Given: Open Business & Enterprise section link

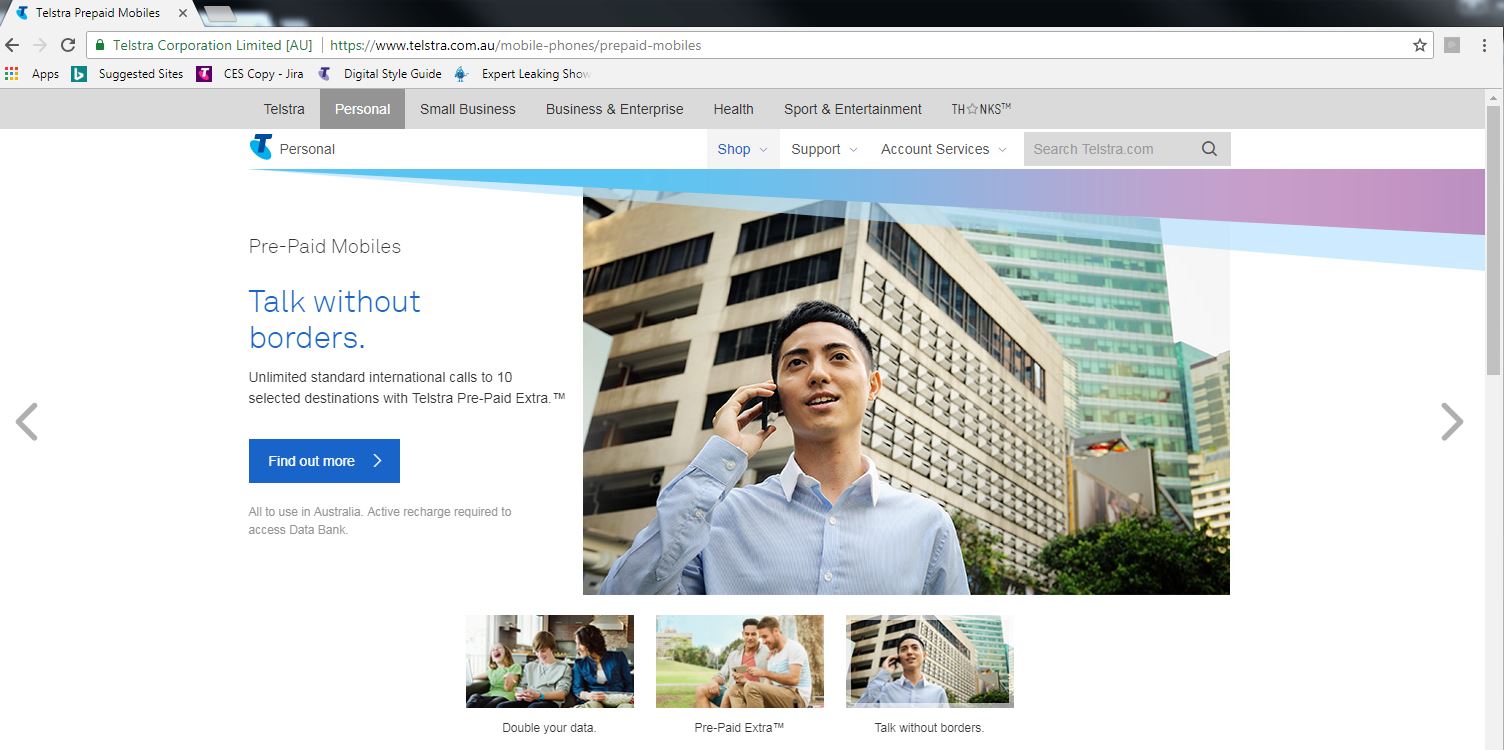Looking at the screenshot, I should point(614,109).
